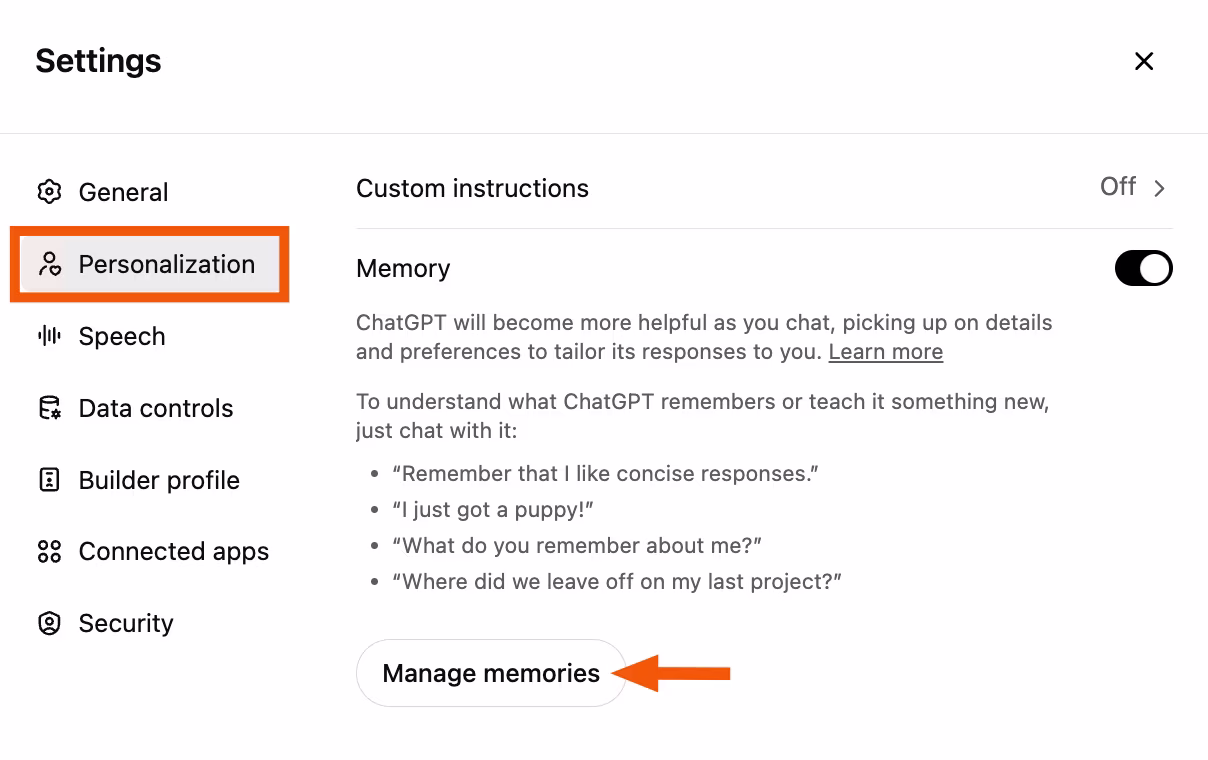Viewport: 1208px width, 760px height.
Task: Click the Connected apps grid icon
Action: (49, 551)
